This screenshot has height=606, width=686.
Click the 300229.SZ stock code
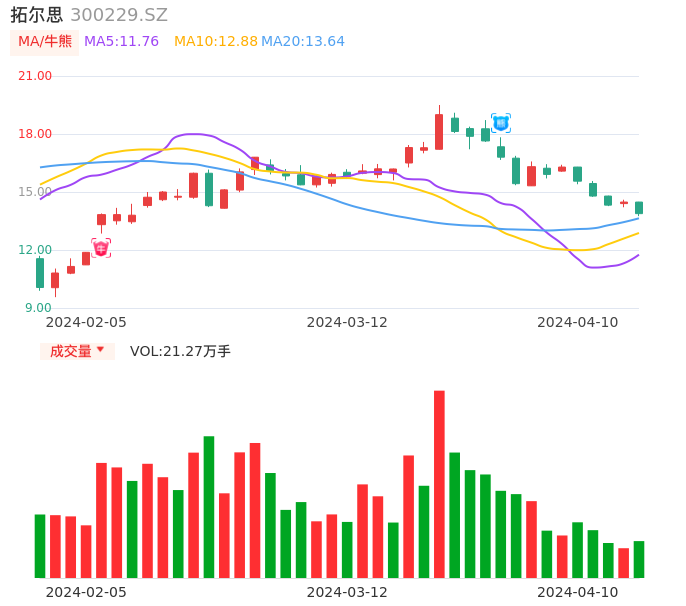tap(119, 15)
